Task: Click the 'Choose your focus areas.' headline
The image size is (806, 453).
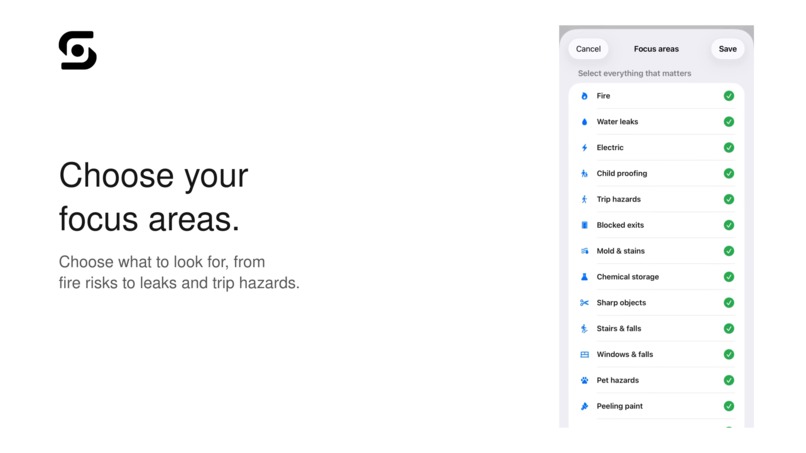Action: pyautogui.click(x=153, y=197)
